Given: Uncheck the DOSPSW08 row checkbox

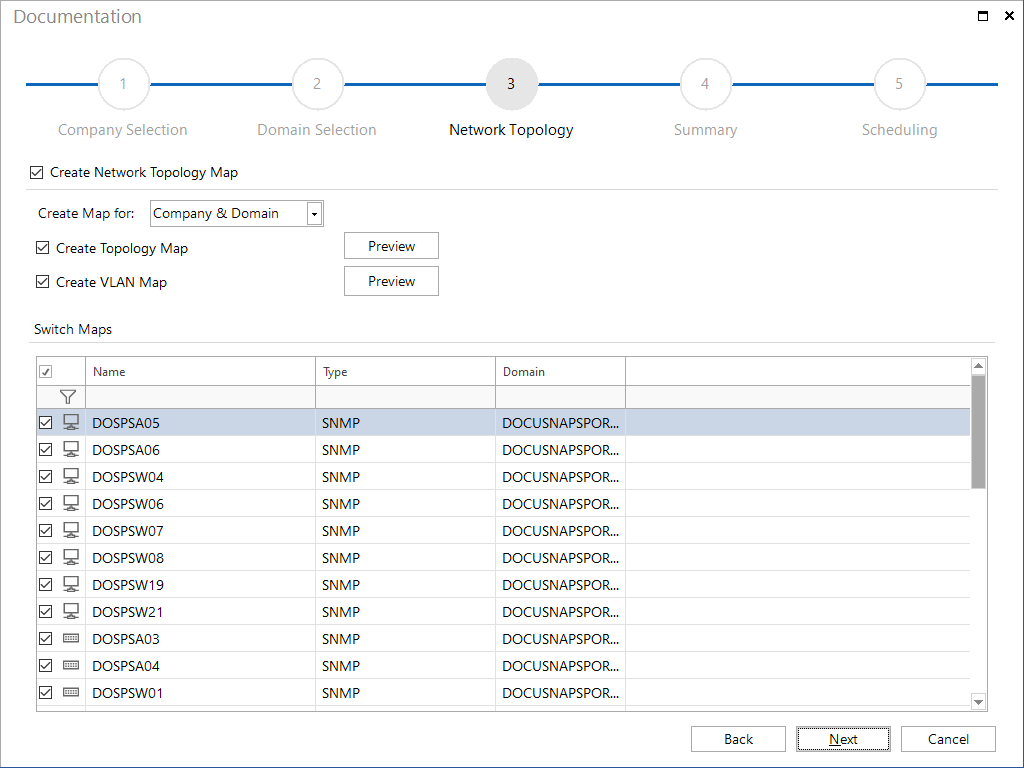Looking at the screenshot, I should coord(46,558).
